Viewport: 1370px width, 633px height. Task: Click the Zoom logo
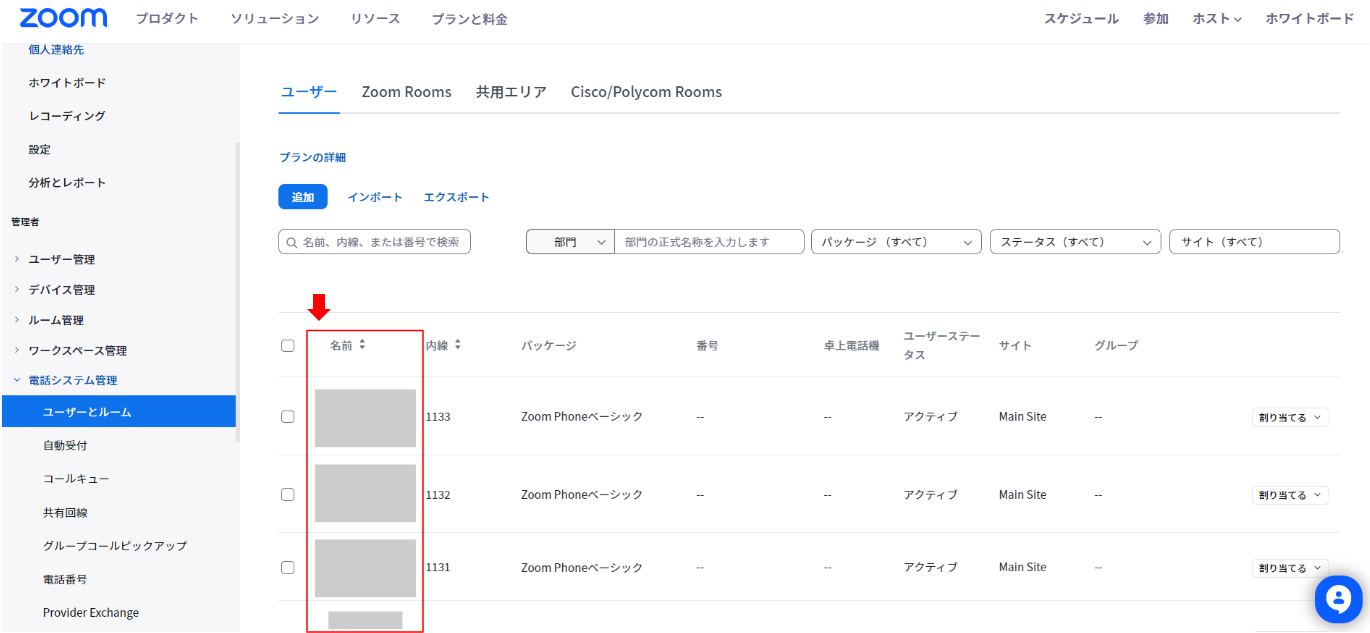click(x=63, y=18)
